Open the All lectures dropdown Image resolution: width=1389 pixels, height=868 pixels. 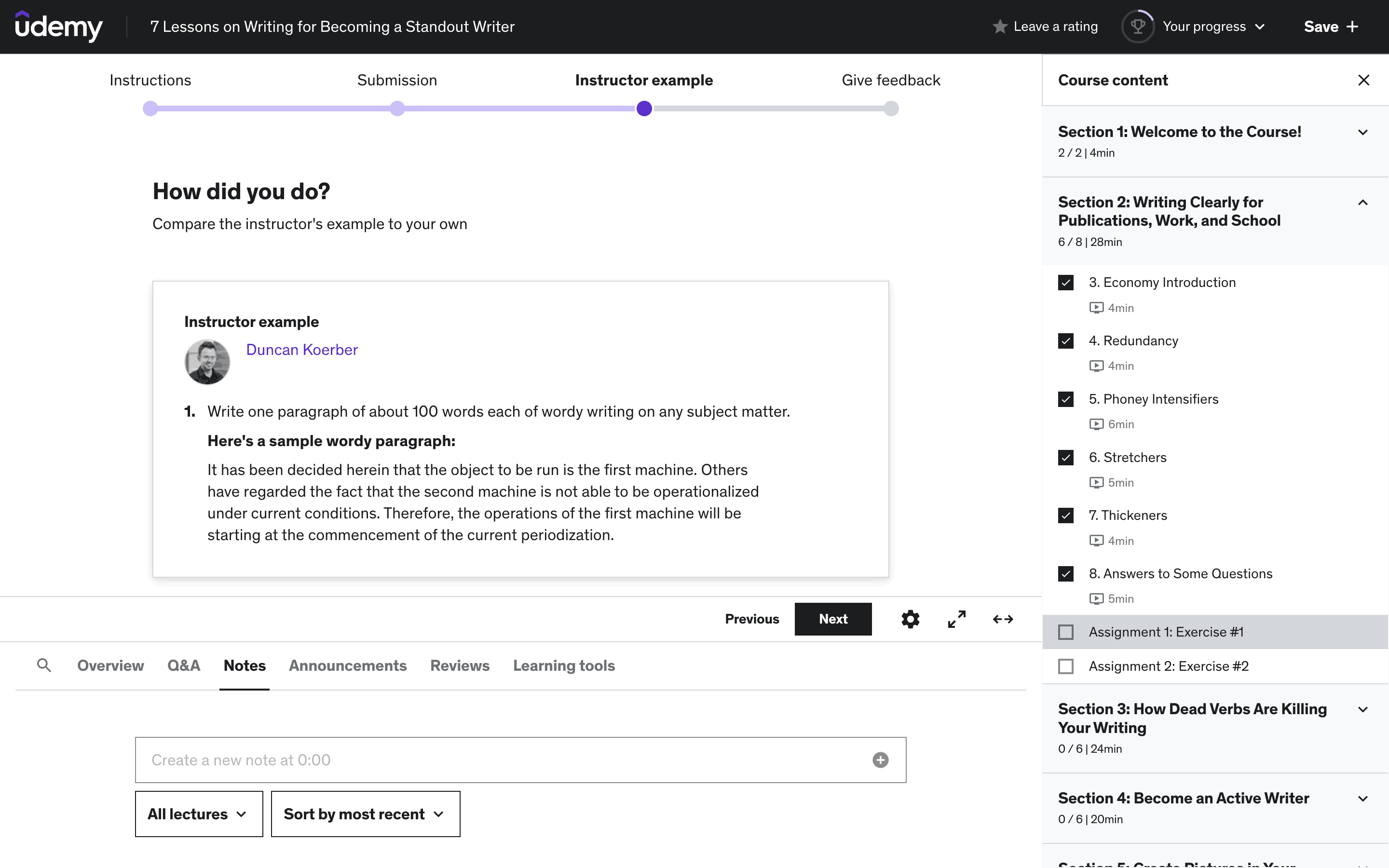tap(199, 814)
